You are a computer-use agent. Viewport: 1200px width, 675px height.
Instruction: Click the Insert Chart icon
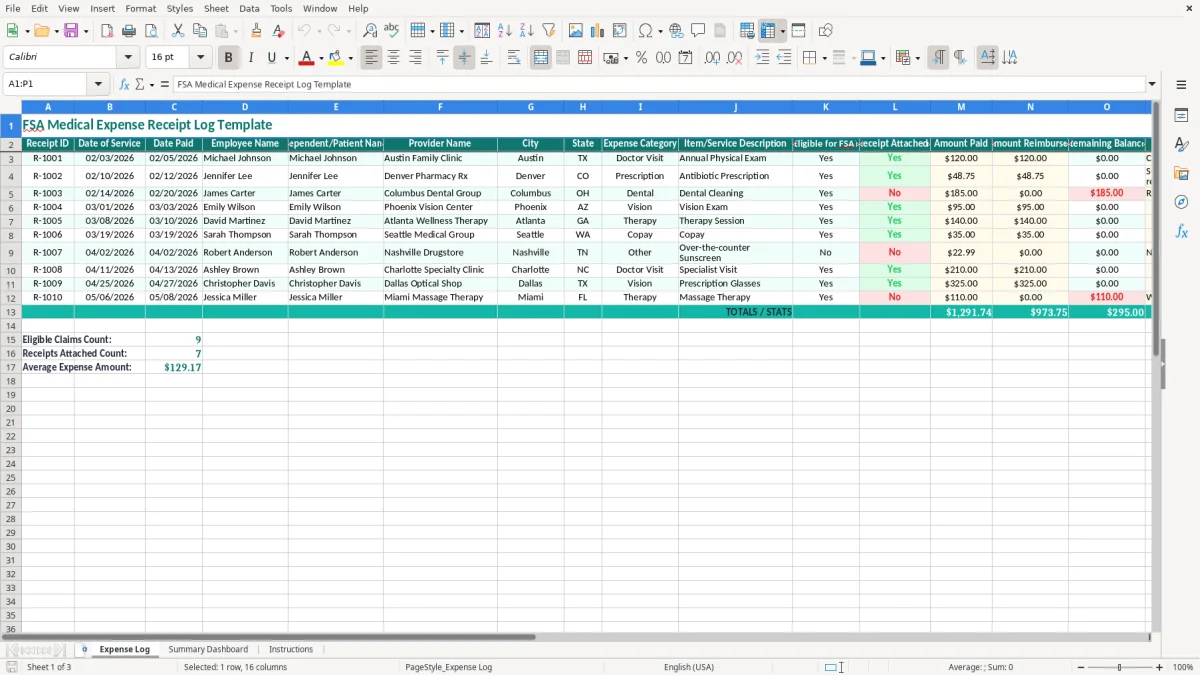pos(598,31)
